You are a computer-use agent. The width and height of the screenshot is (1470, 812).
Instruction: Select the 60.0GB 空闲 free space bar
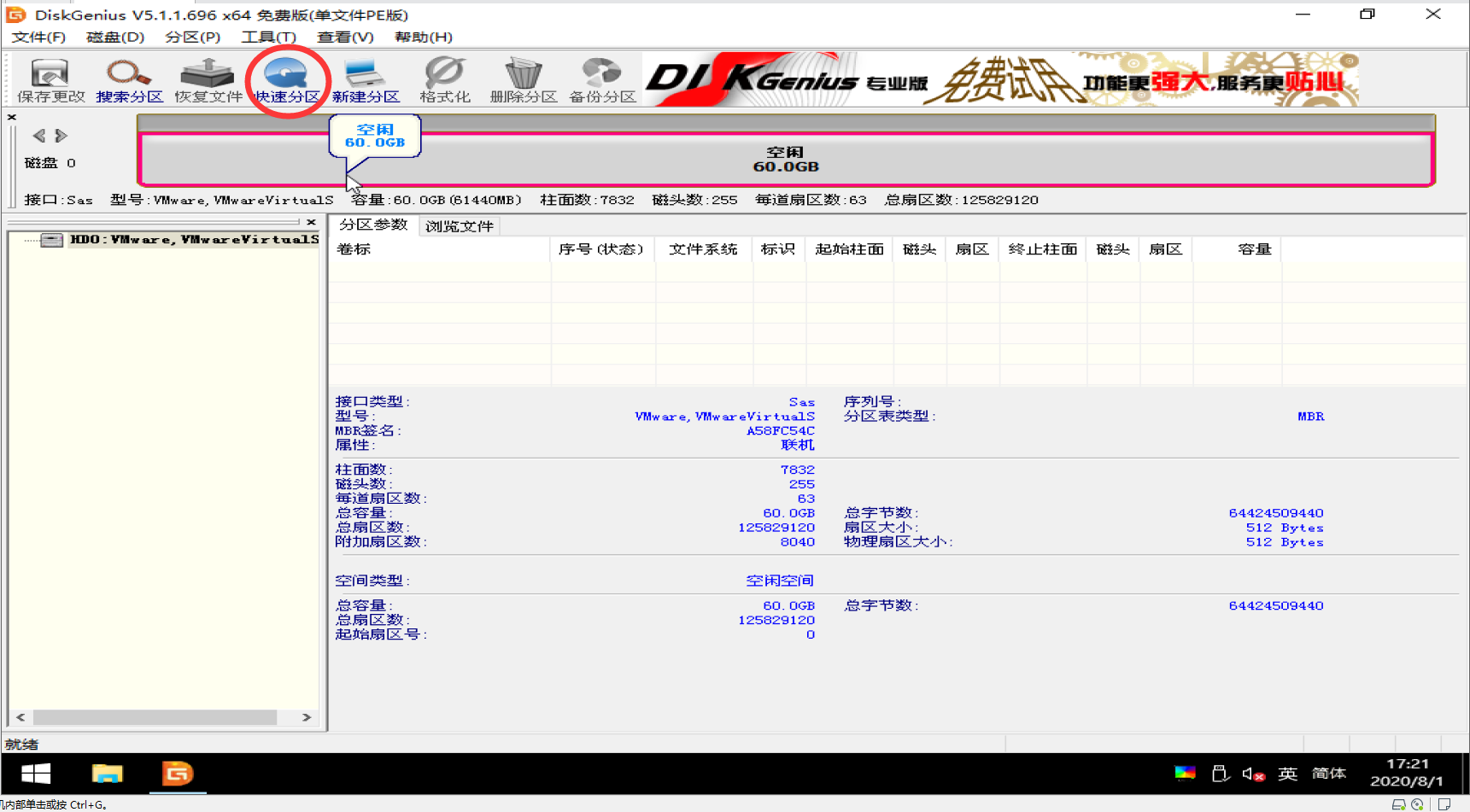[x=785, y=160]
